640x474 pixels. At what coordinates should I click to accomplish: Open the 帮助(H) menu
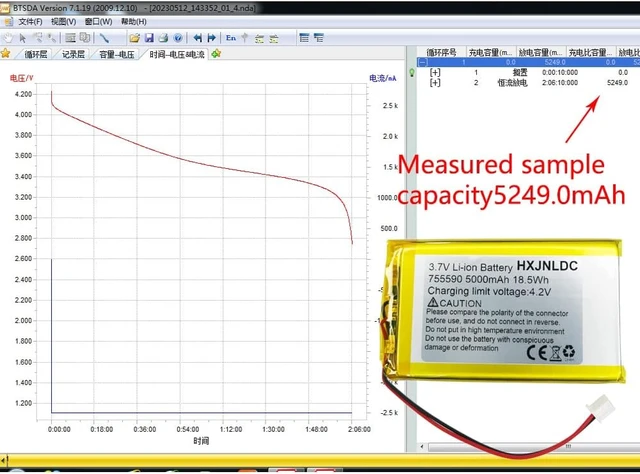click(133, 22)
